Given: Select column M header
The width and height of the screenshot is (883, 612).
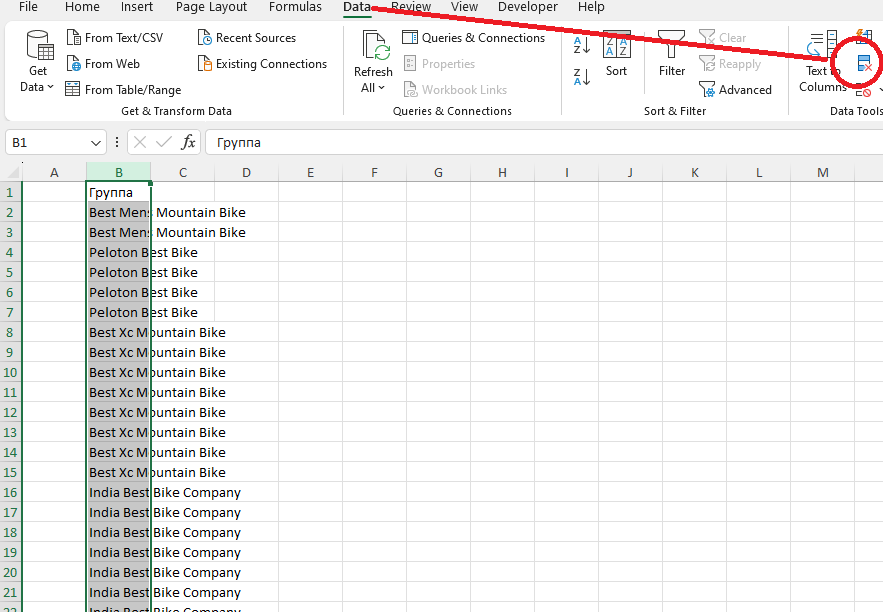Looking at the screenshot, I should click(823, 172).
